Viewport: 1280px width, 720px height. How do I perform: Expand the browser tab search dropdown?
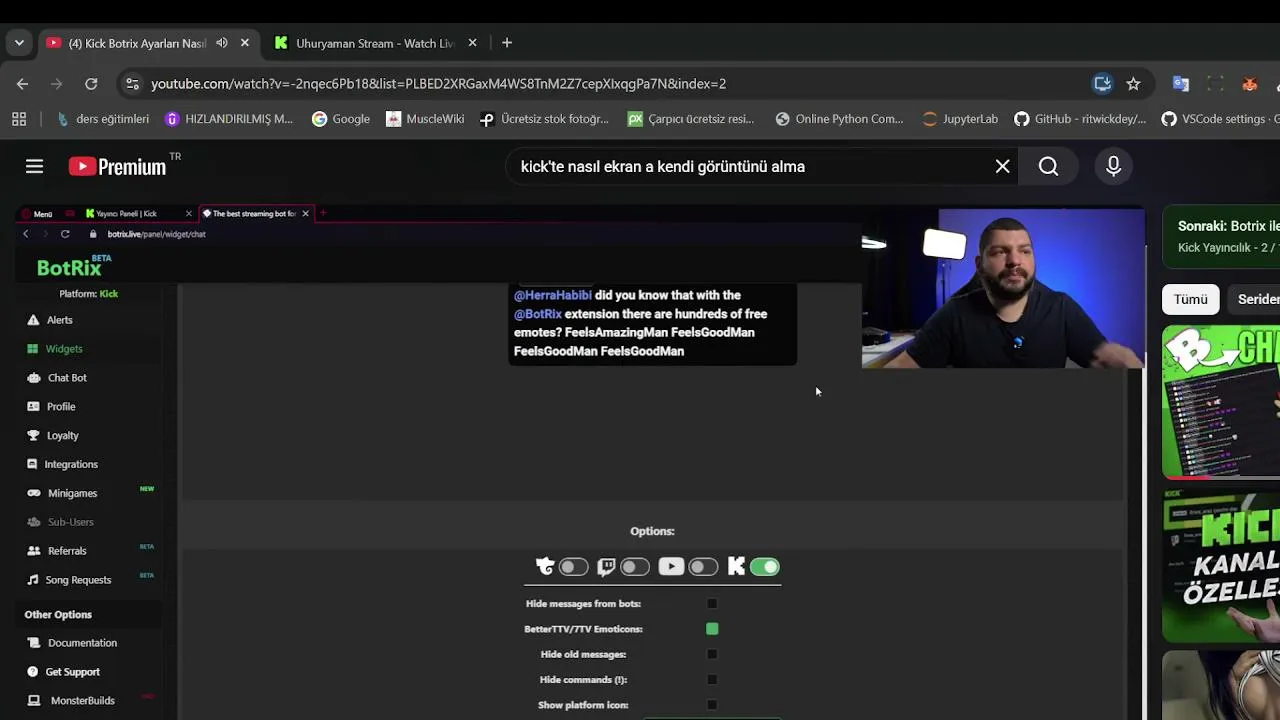(x=19, y=43)
